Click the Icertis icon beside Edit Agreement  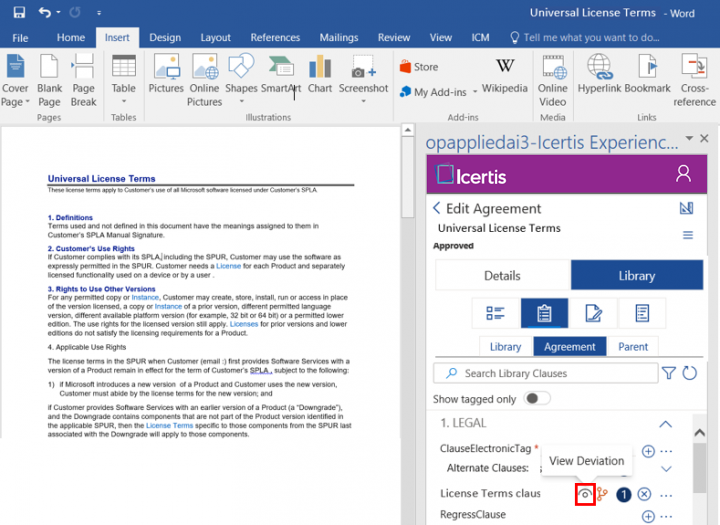click(686, 208)
